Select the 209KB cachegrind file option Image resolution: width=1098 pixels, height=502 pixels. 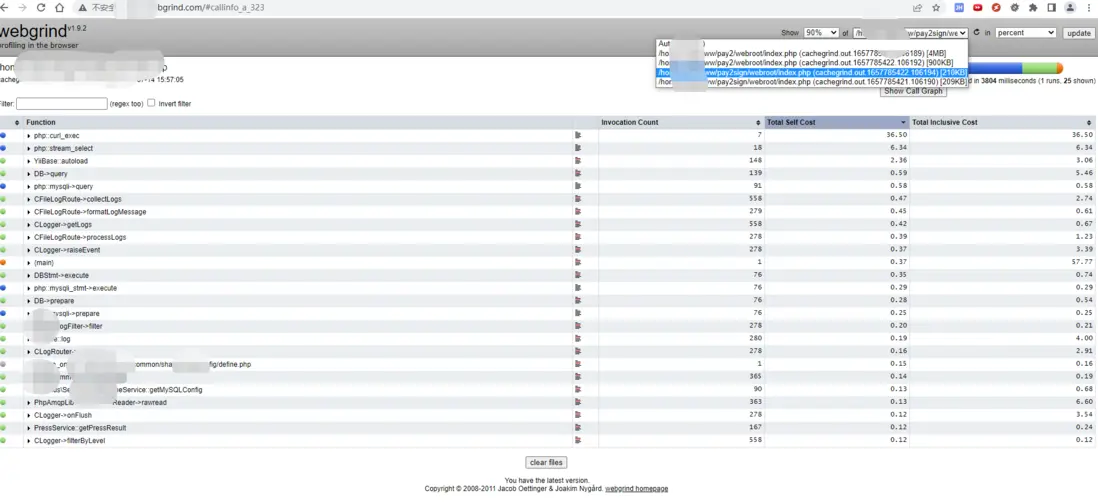(812, 82)
